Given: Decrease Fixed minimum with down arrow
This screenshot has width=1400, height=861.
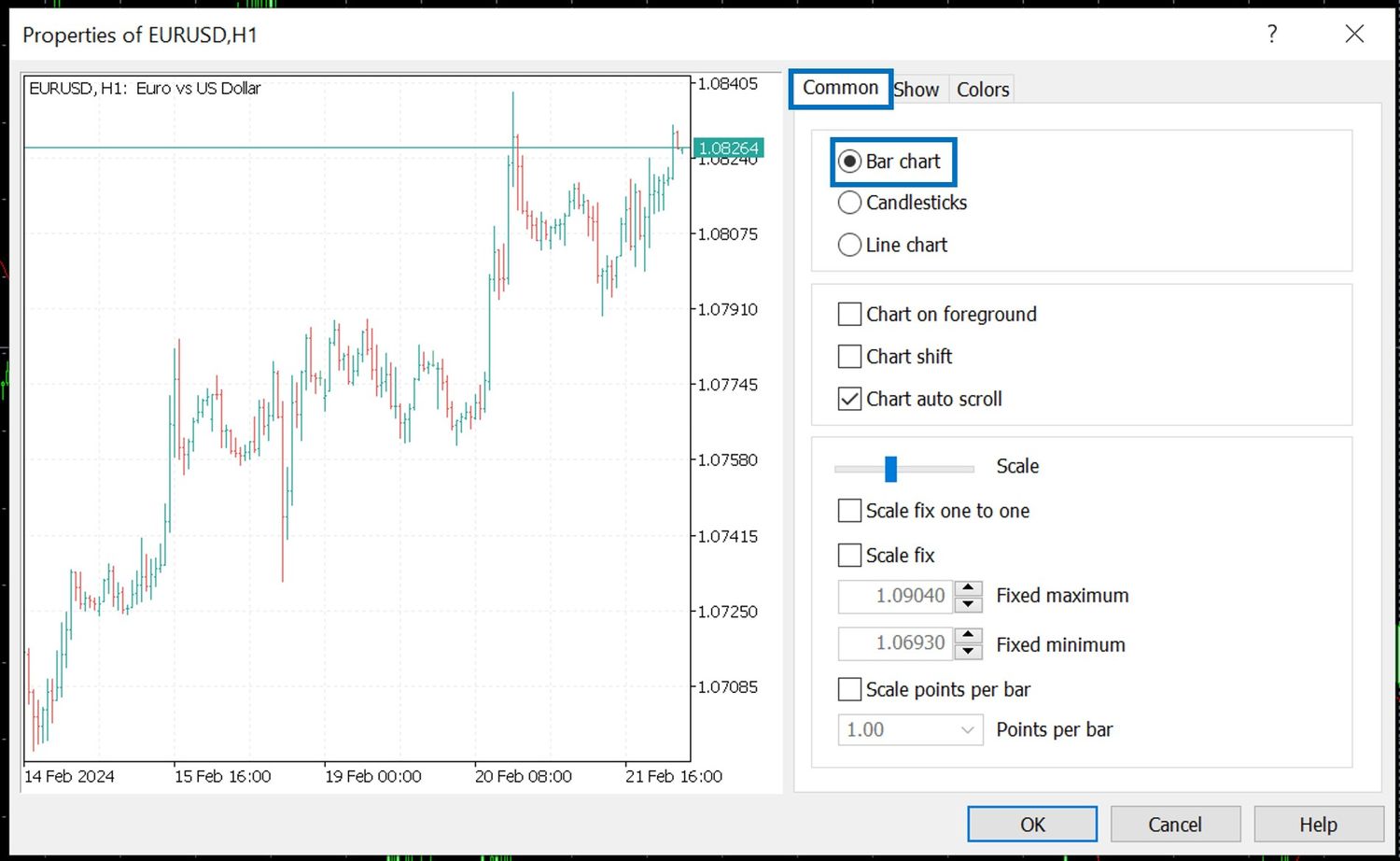Looking at the screenshot, I should click(x=969, y=652).
